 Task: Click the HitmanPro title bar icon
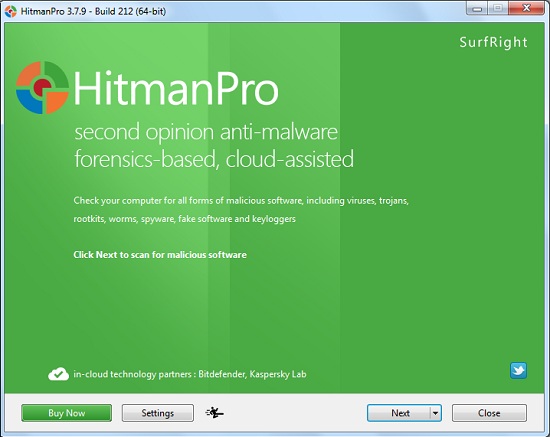pyautogui.click(x=11, y=11)
